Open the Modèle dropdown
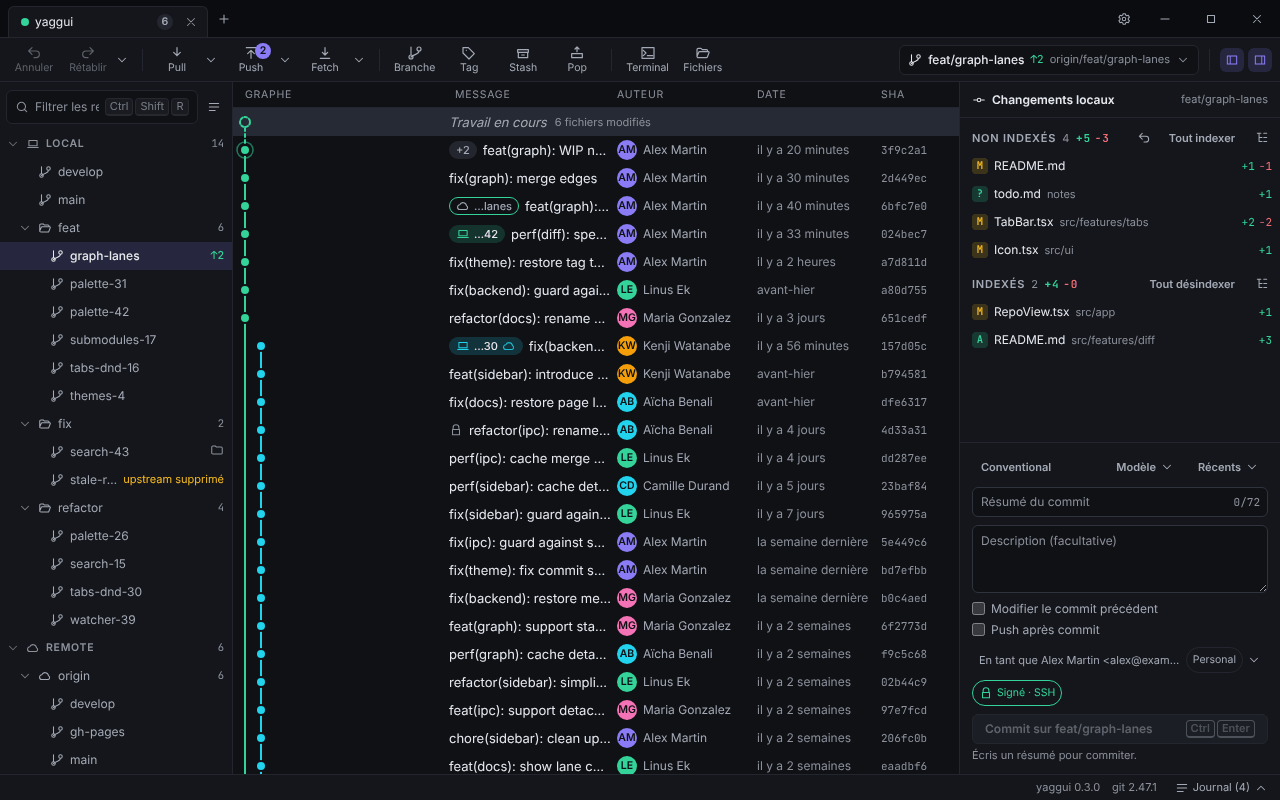This screenshot has height=800, width=1280. point(1143,467)
